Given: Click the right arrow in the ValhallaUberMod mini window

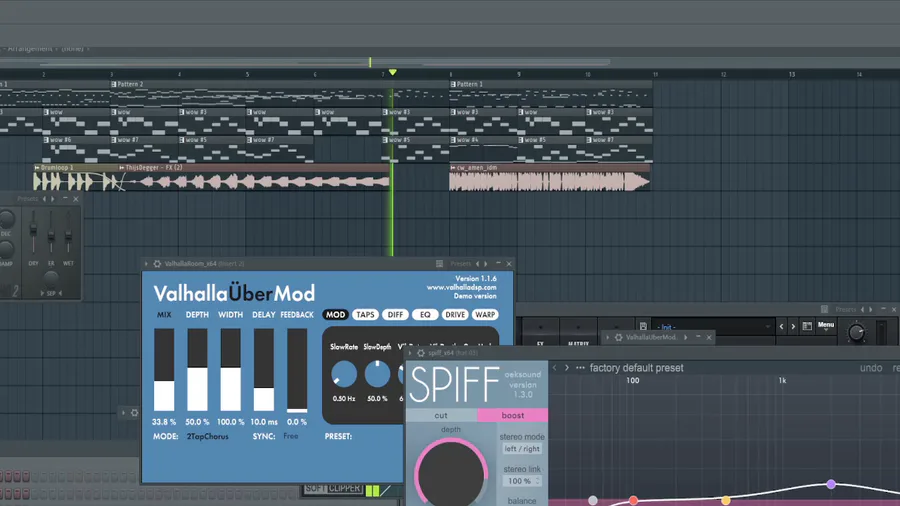Looking at the screenshot, I should pyautogui.click(x=685, y=337).
